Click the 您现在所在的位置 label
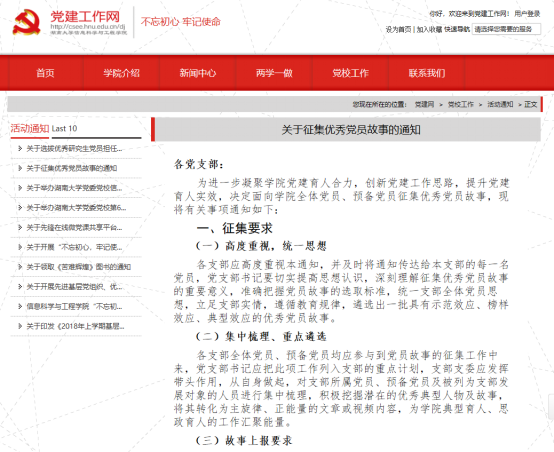The image size is (554, 452). click(379, 104)
